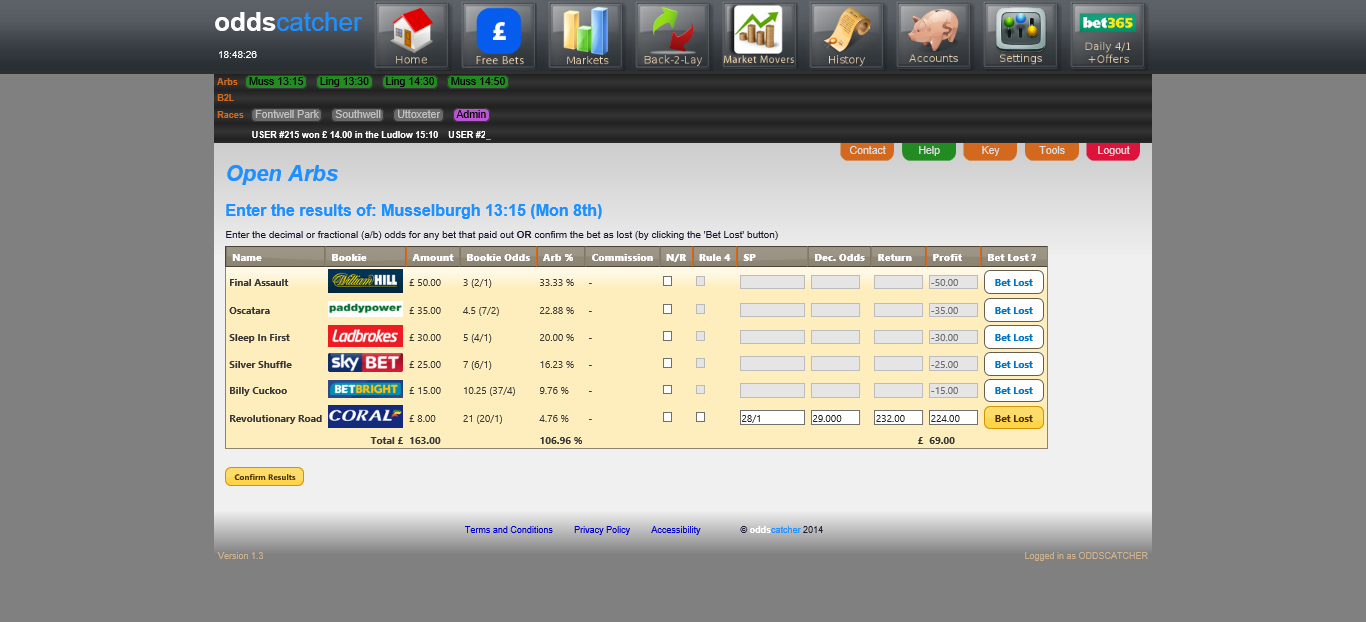Mark Sleep In First as Bet Lost
Image resolution: width=1366 pixels, height=622 pixels.
coord(1014,337)
